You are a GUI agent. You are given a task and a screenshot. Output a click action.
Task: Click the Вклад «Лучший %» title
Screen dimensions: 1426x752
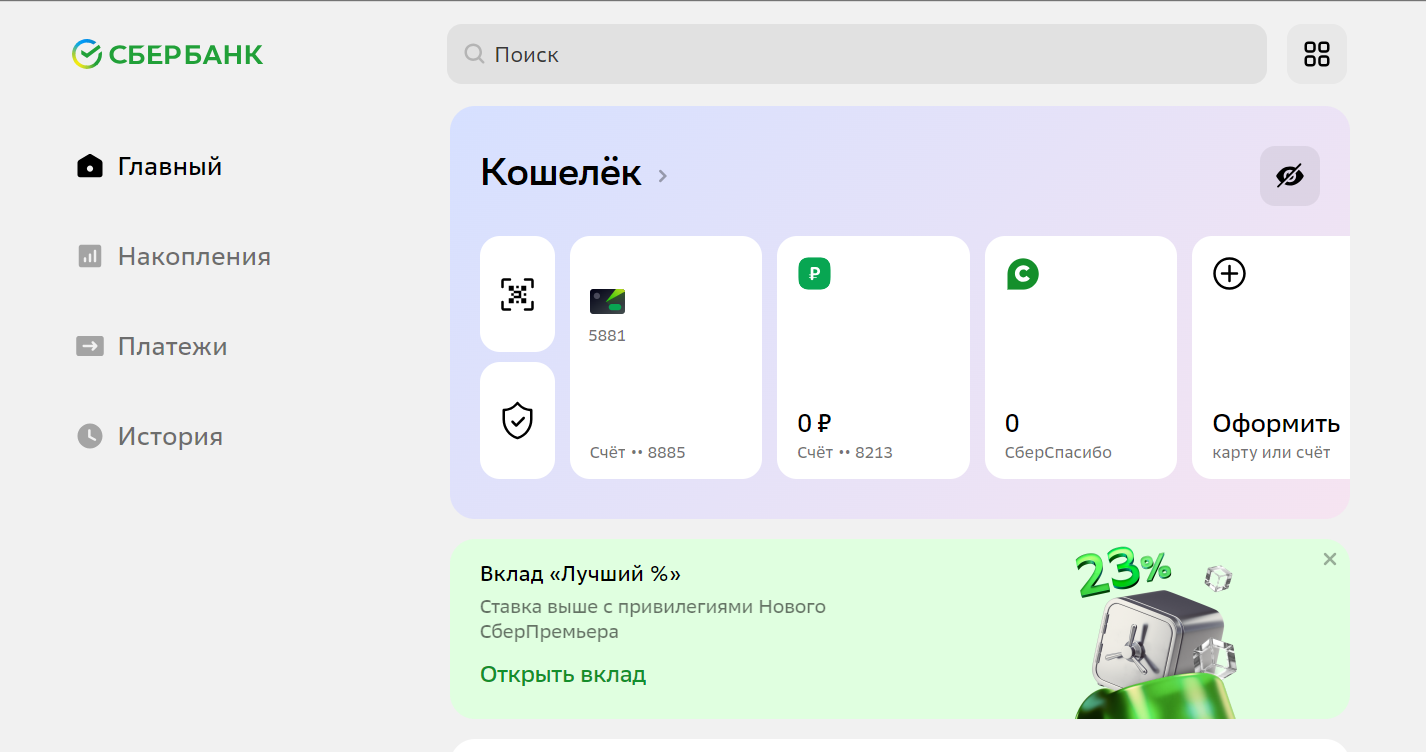(580, 574)
